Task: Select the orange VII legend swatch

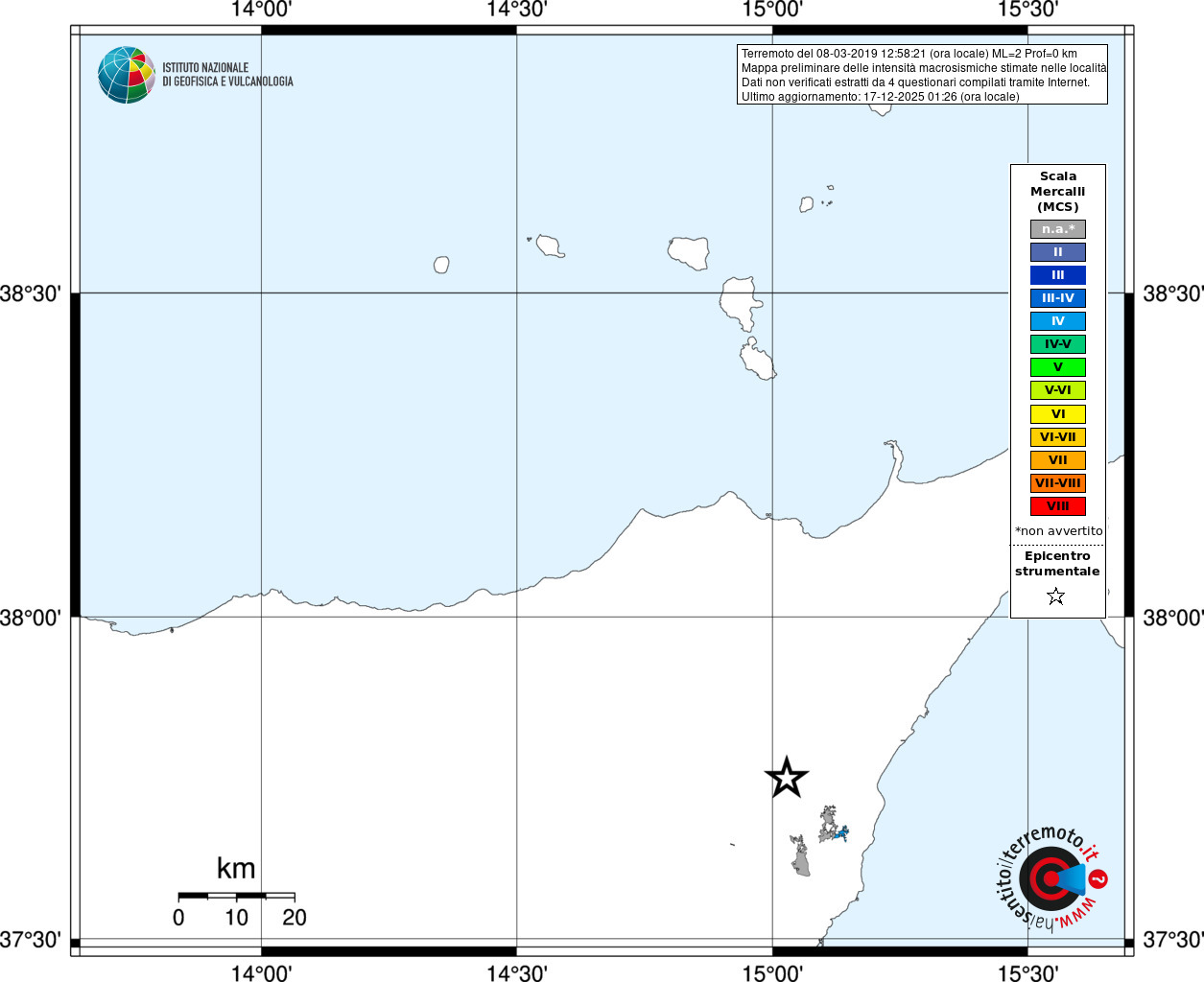Action: coord(1058,460)
